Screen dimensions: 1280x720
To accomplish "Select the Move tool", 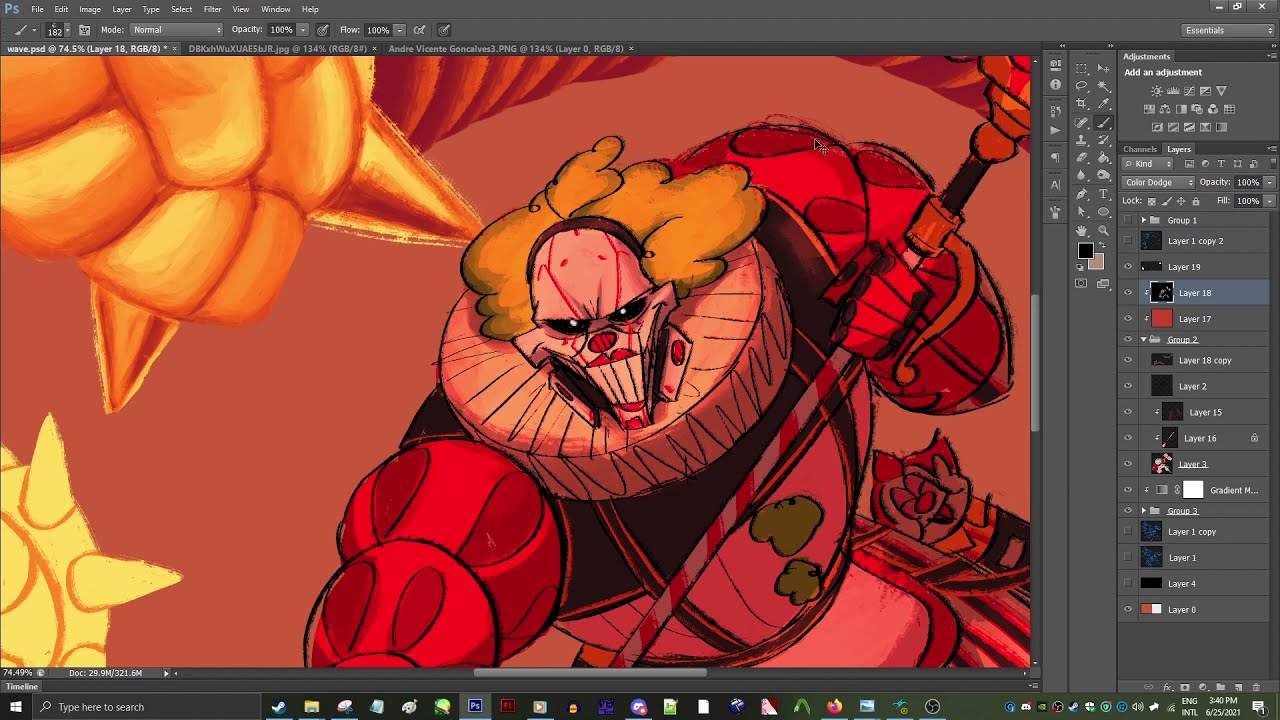I will [x=1104, y=69].
